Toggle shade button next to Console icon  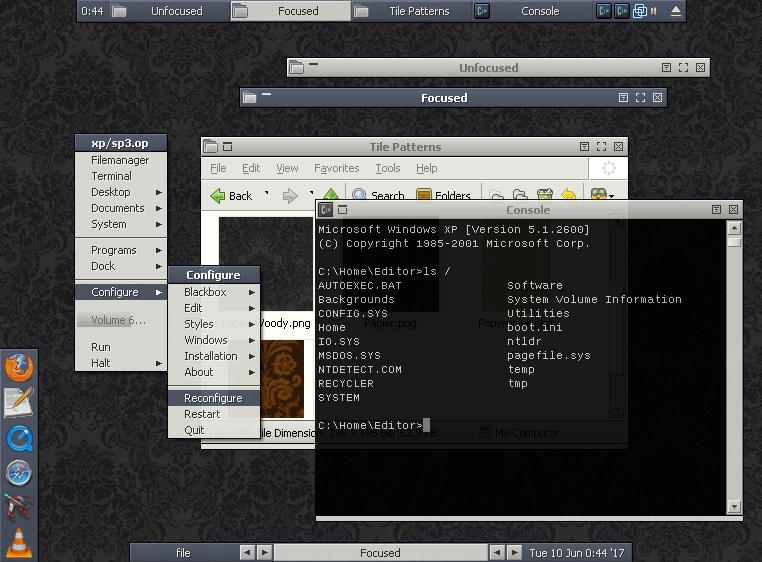(343, 210)
